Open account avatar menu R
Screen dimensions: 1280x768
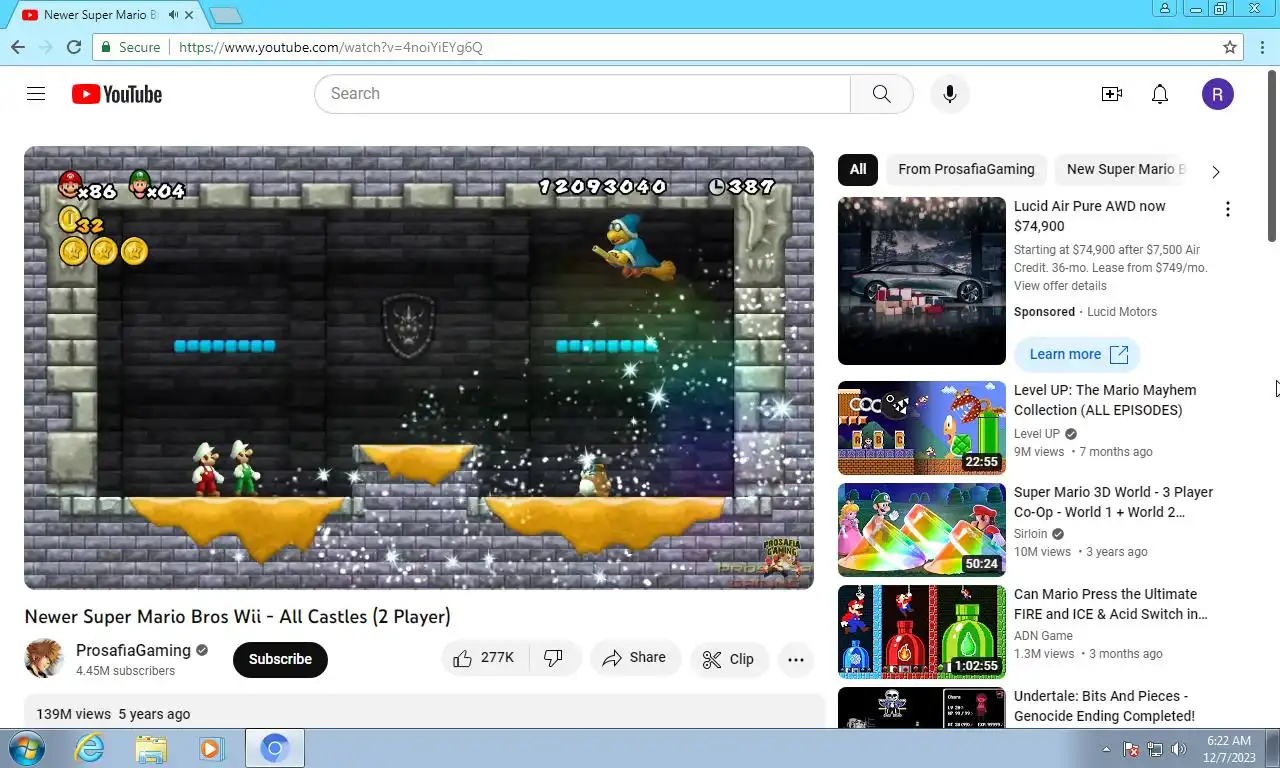pos(1217,94)
